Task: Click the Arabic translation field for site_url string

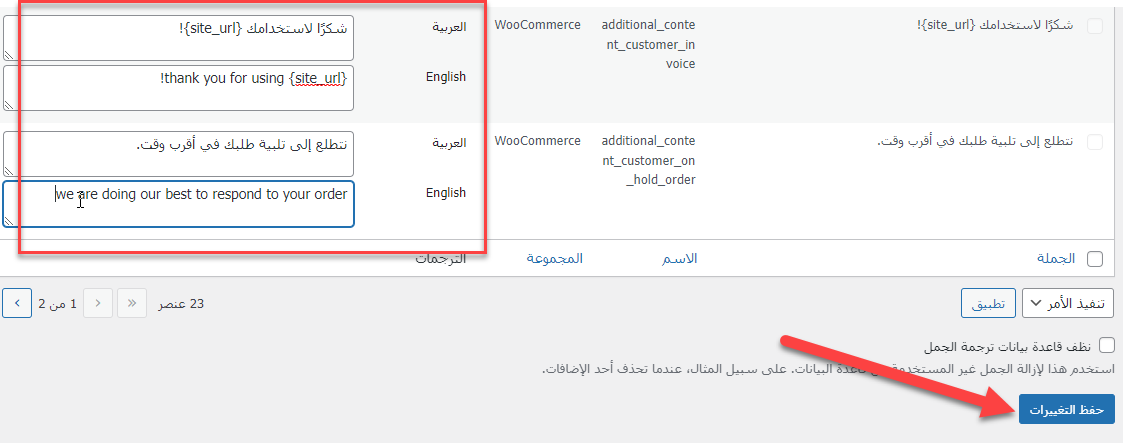Action: point(180,37)
